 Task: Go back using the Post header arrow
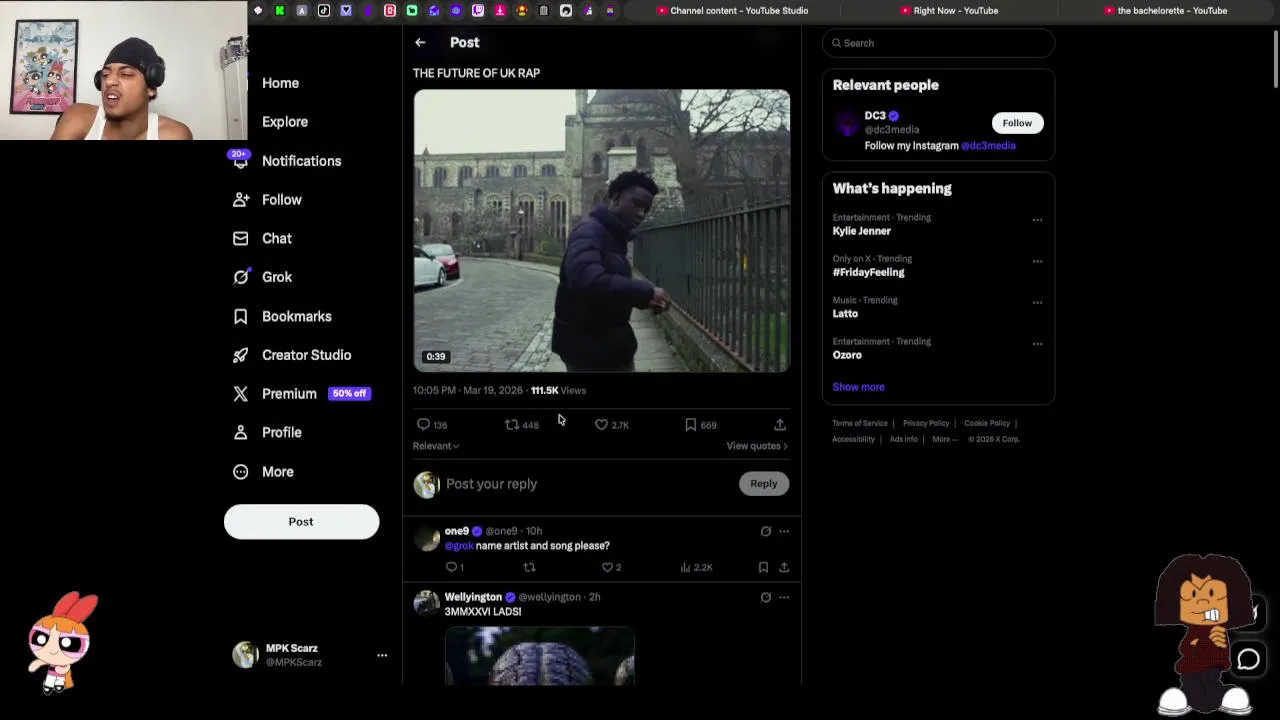[x=420, y=43]
